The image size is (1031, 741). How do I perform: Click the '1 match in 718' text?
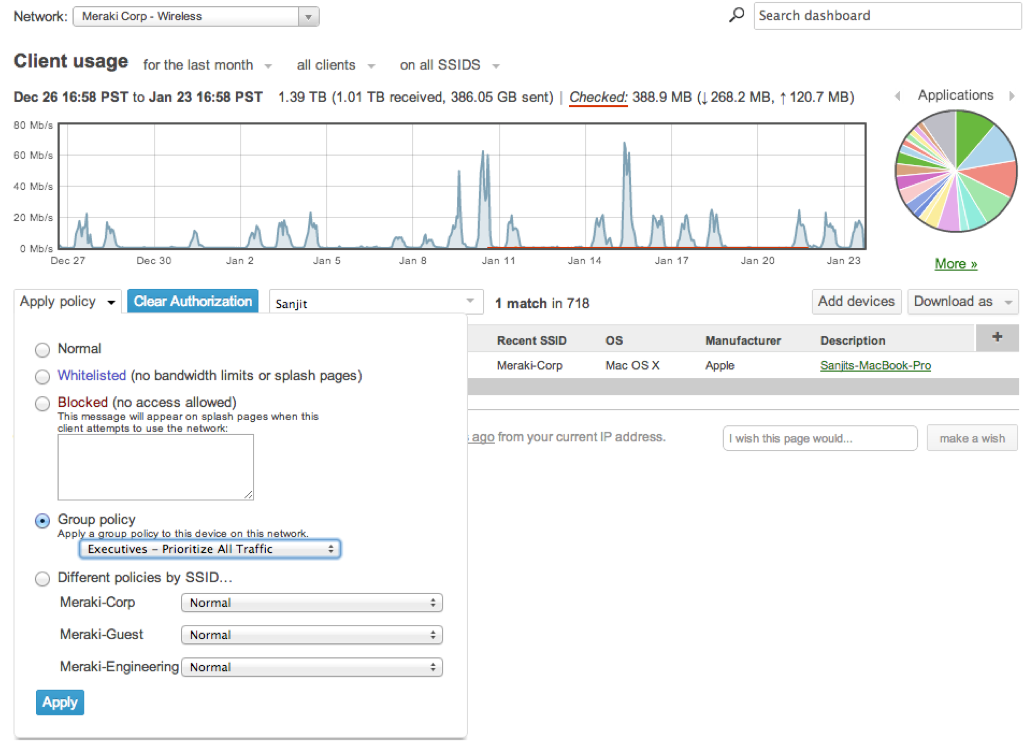pyautogui.click(x=542, y=303)
